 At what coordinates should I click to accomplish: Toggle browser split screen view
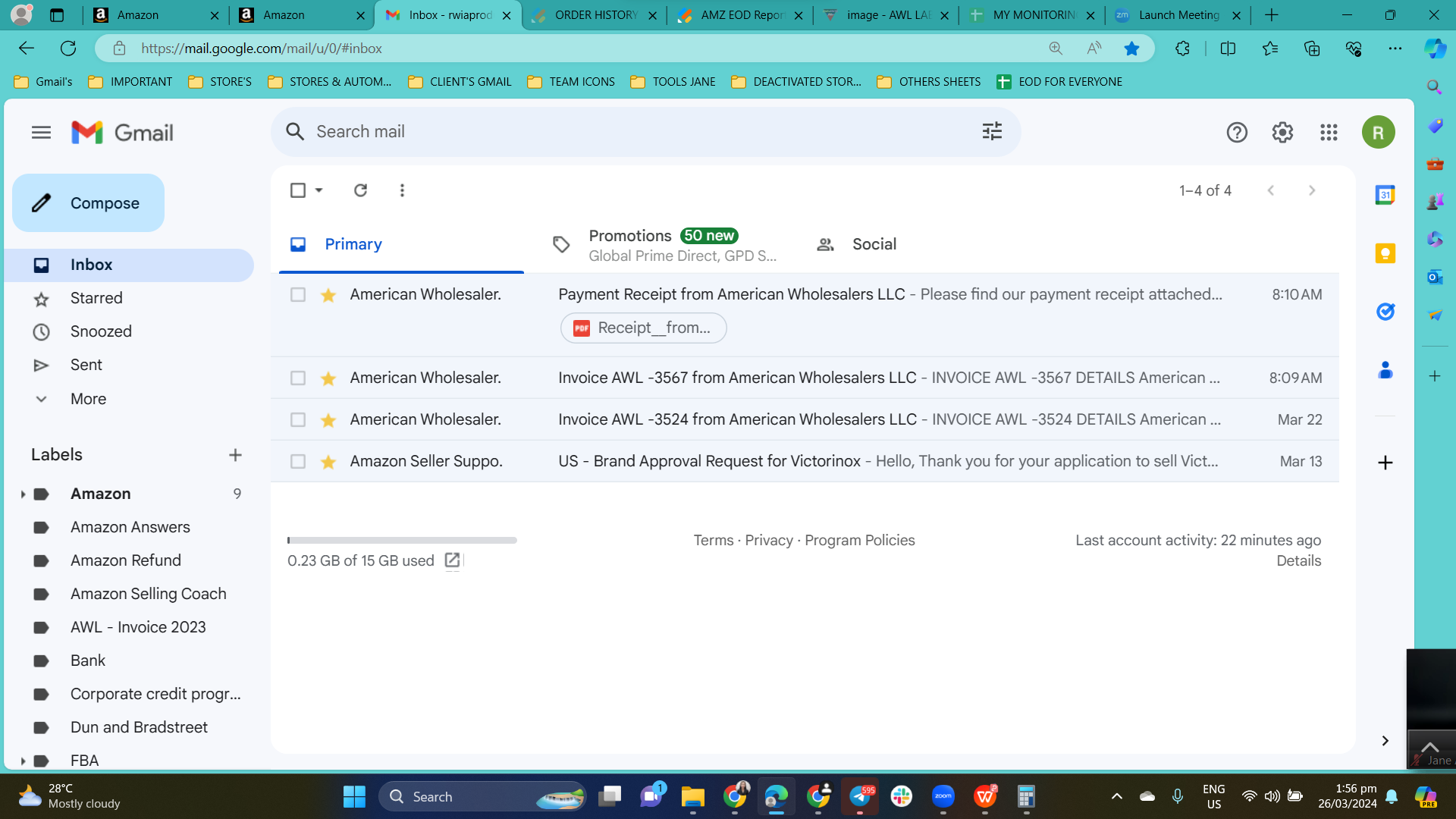(x=1228, y=49)
